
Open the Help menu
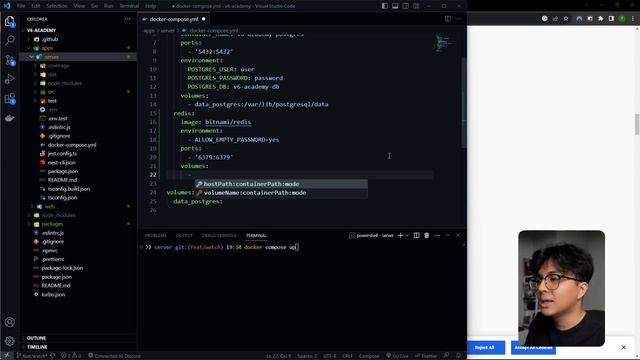pos(150,6)
